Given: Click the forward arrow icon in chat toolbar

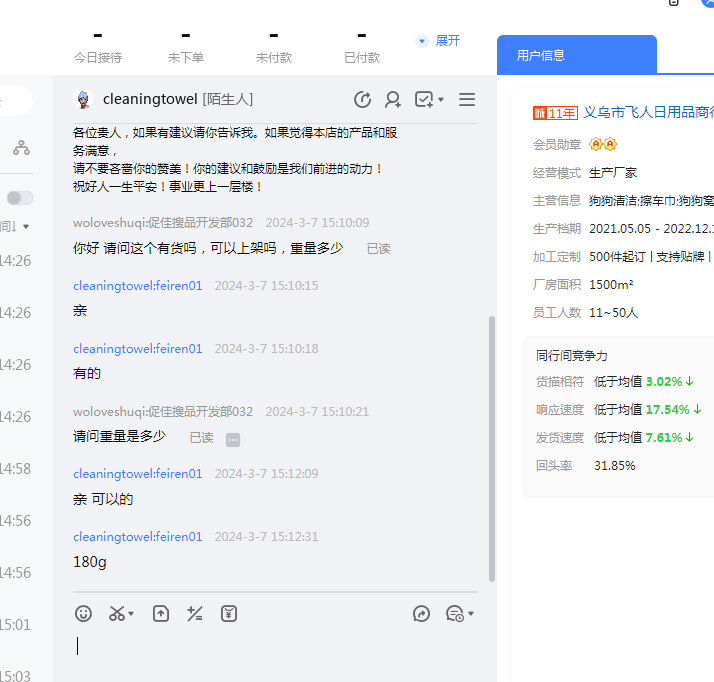Looking at the screenshot, I should click(421, 614).
